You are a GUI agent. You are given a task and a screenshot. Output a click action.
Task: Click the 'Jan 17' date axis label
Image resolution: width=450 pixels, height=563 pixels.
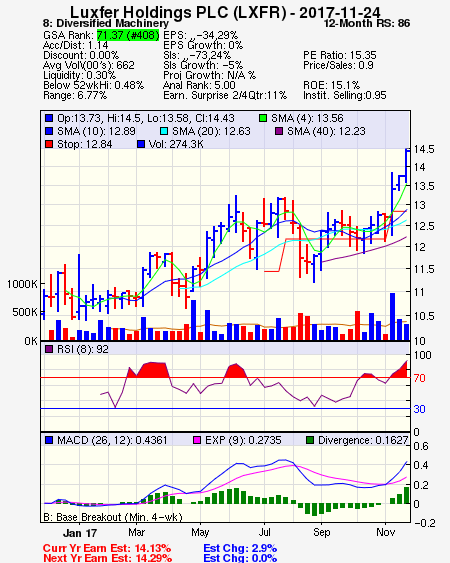click(x=80, y=532)
